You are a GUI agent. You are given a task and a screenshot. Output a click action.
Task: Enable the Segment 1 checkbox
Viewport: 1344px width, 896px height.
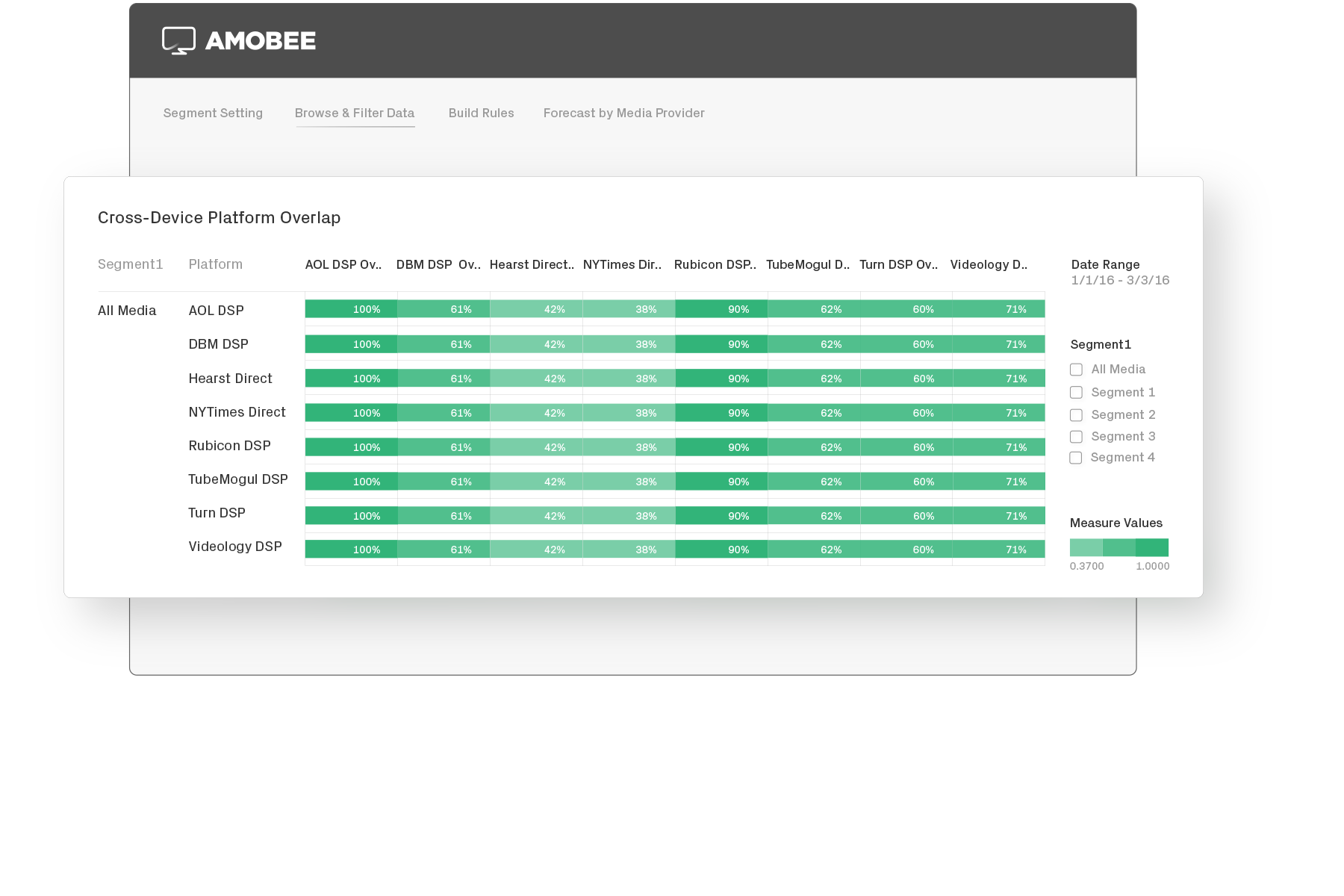pos(1076,392)
